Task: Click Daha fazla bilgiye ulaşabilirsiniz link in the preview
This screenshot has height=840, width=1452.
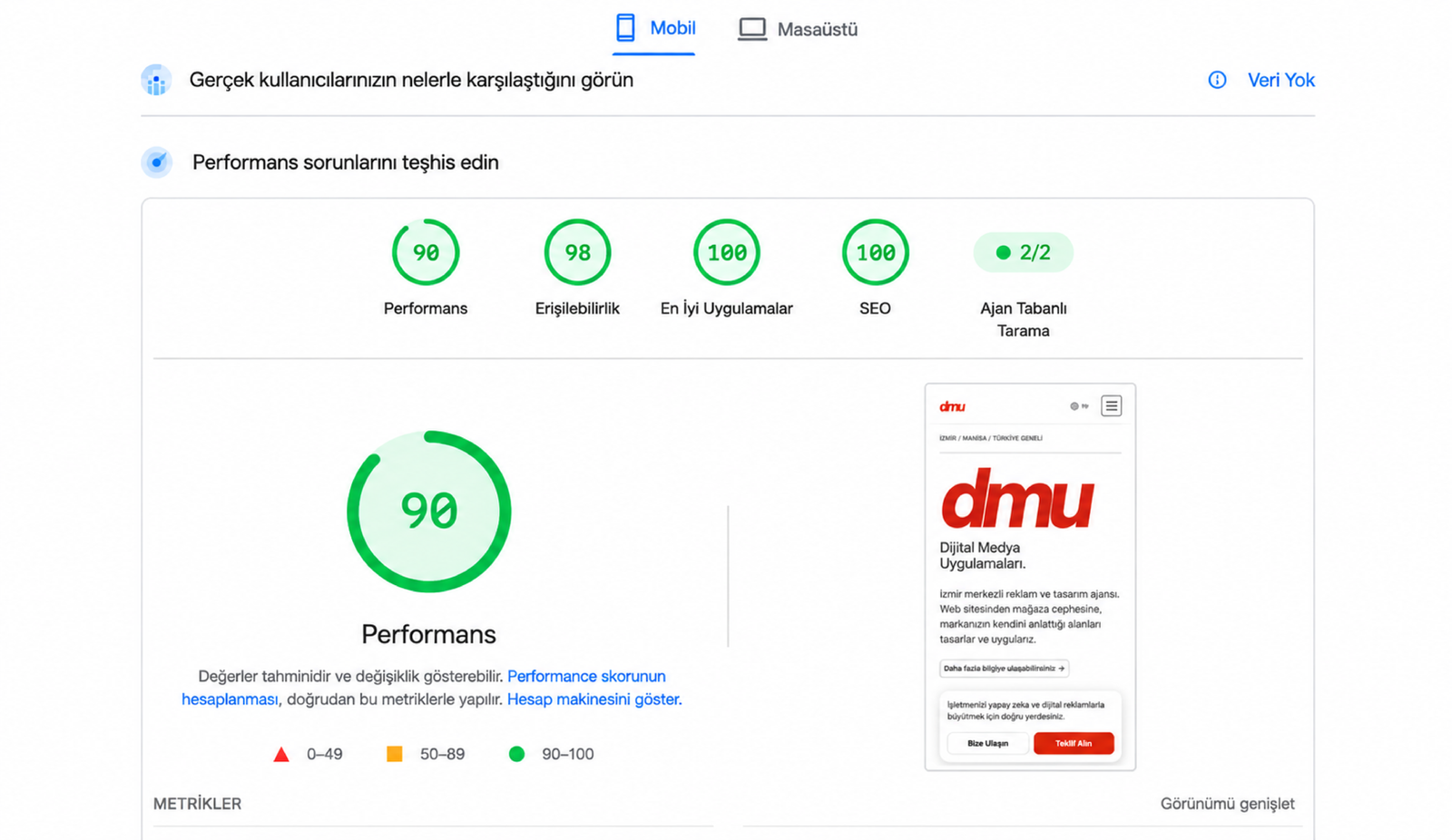Action: point(1004,669)
